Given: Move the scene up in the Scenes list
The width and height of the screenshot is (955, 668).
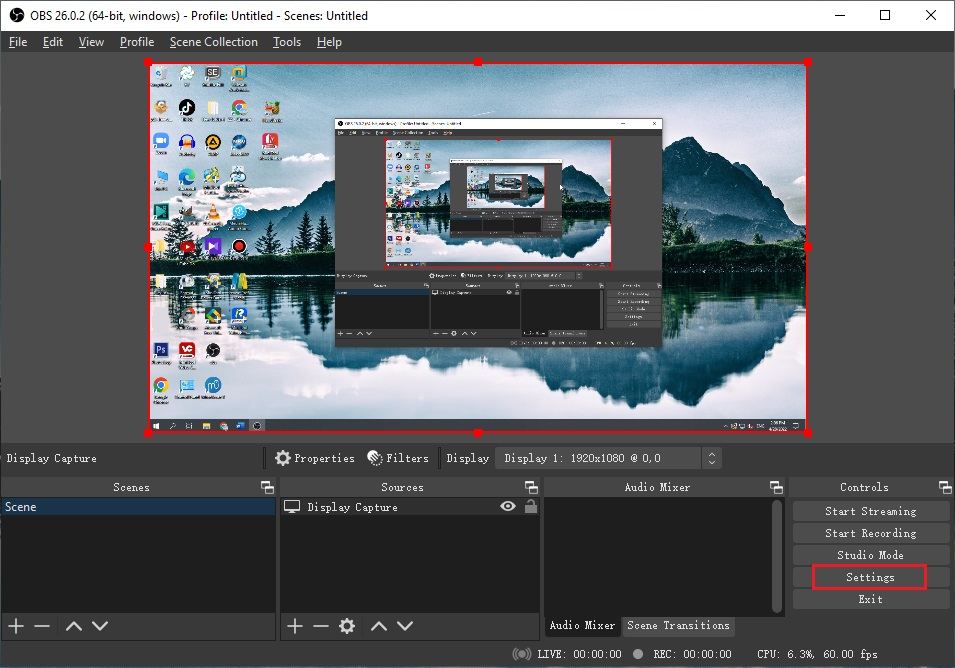Looking at the screenshot, I should [74, 625].
